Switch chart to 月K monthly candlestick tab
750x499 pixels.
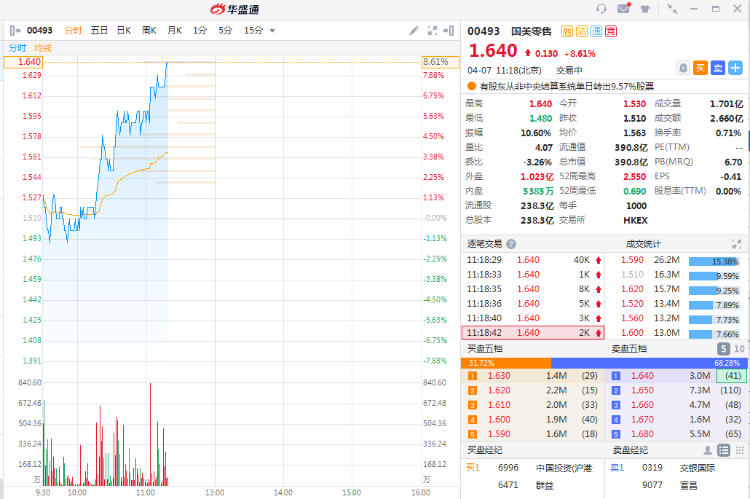coord(175,31)
